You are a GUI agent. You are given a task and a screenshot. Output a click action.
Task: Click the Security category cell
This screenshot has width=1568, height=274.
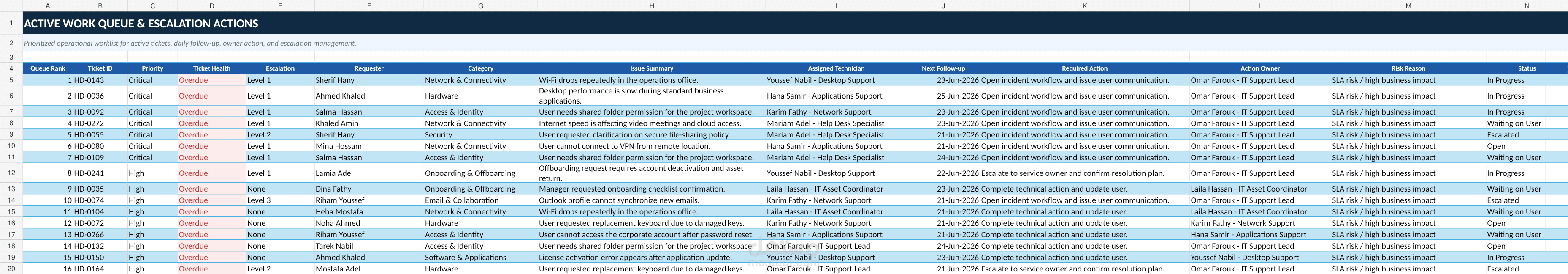click(480, 135)
